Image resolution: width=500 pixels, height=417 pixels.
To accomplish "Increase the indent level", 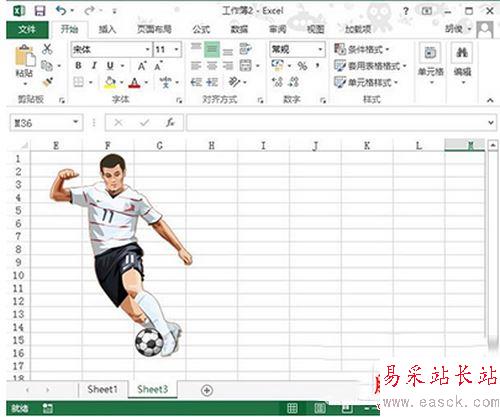I will pyautogui.click(x=212, y=82).
